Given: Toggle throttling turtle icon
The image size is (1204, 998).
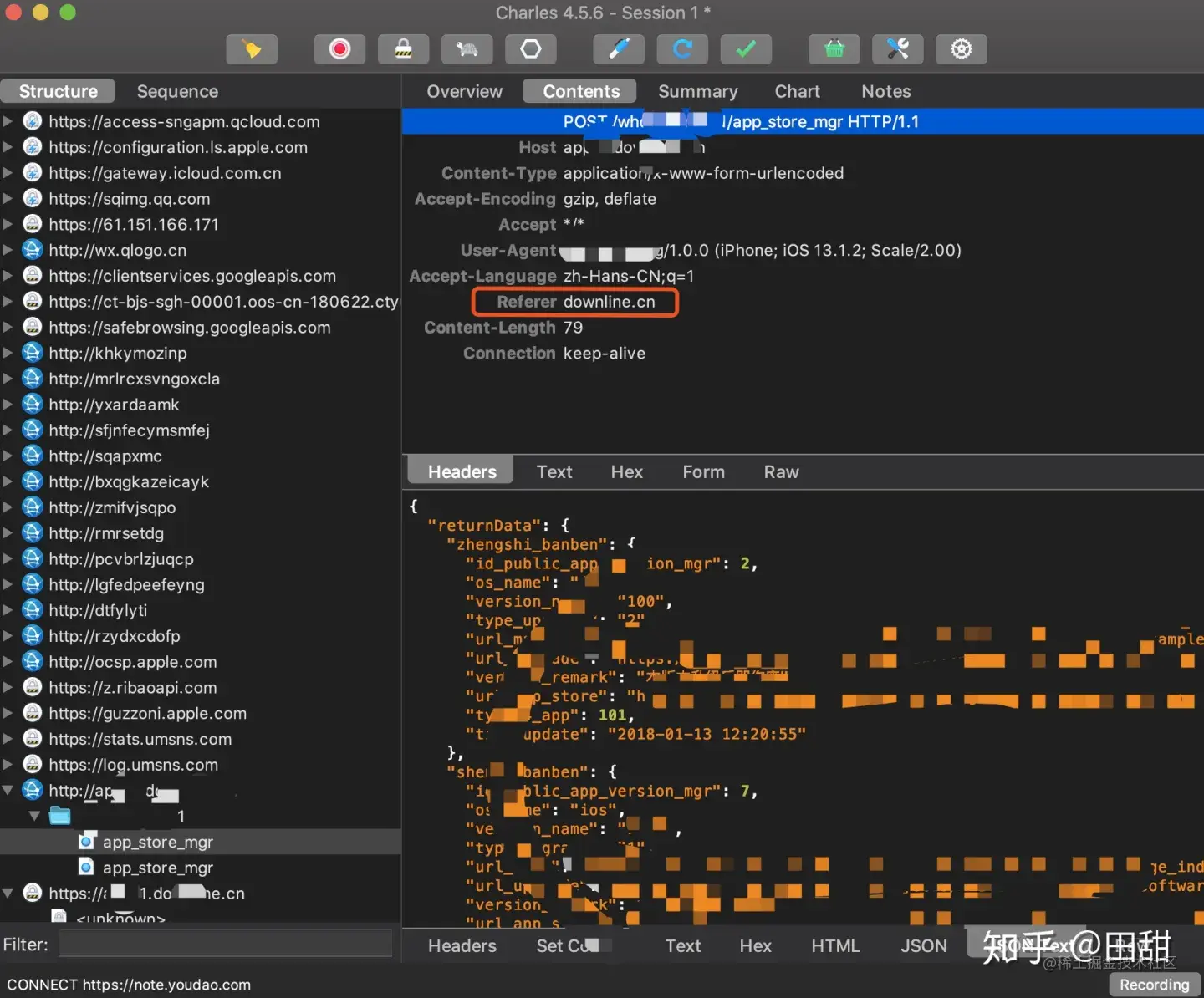Looking at the screenshot, I should (467, 49).
